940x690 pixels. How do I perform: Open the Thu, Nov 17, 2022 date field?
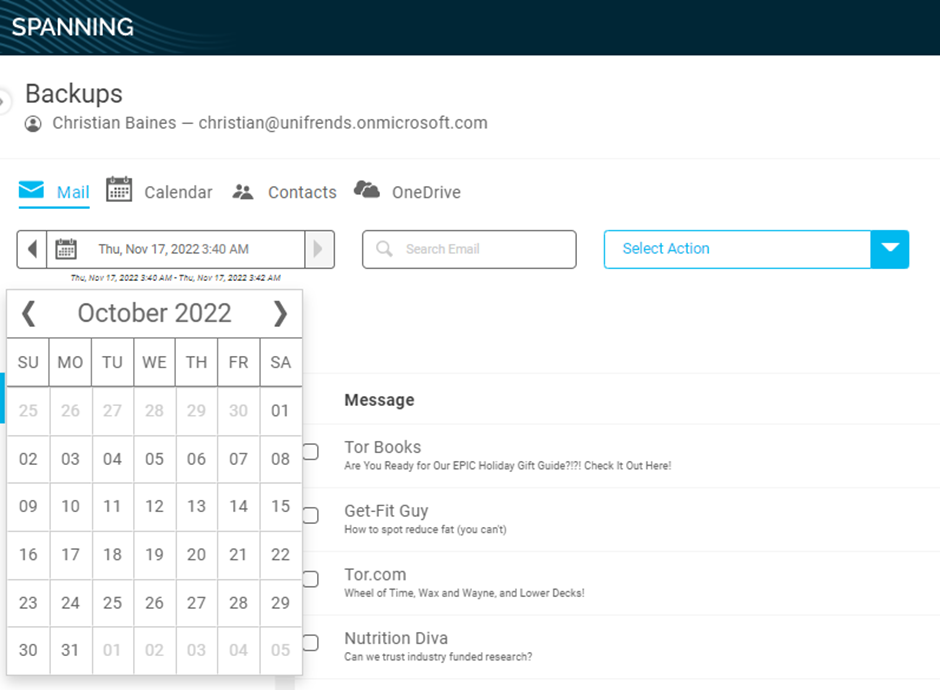click(175, 249)
